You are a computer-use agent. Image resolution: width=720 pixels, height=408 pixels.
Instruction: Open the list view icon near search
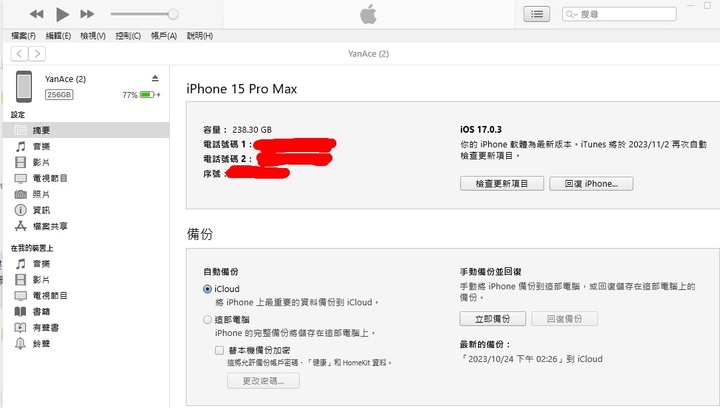(537, 14)
